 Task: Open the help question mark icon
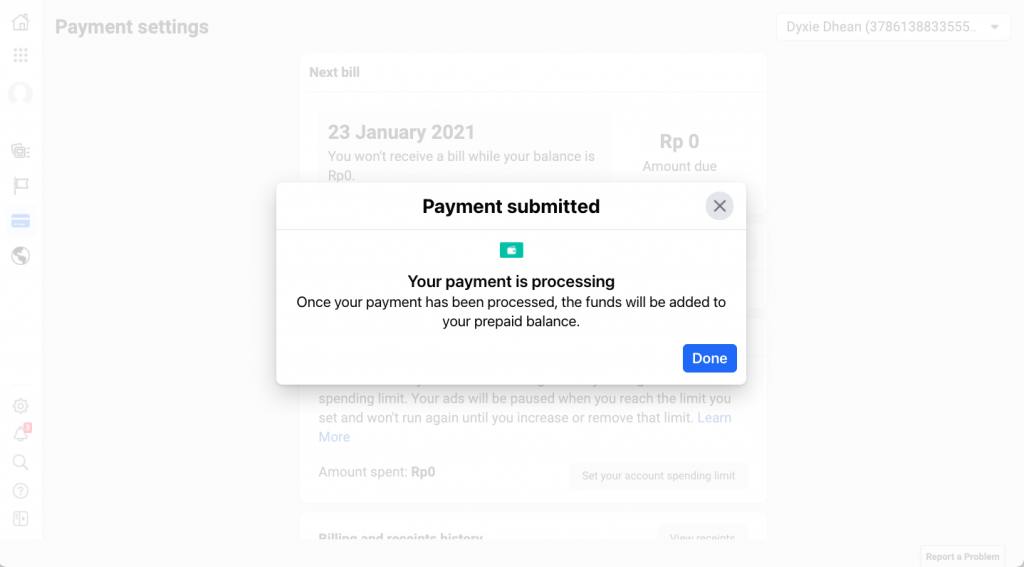pyautogui.click(x=20, y=491)
